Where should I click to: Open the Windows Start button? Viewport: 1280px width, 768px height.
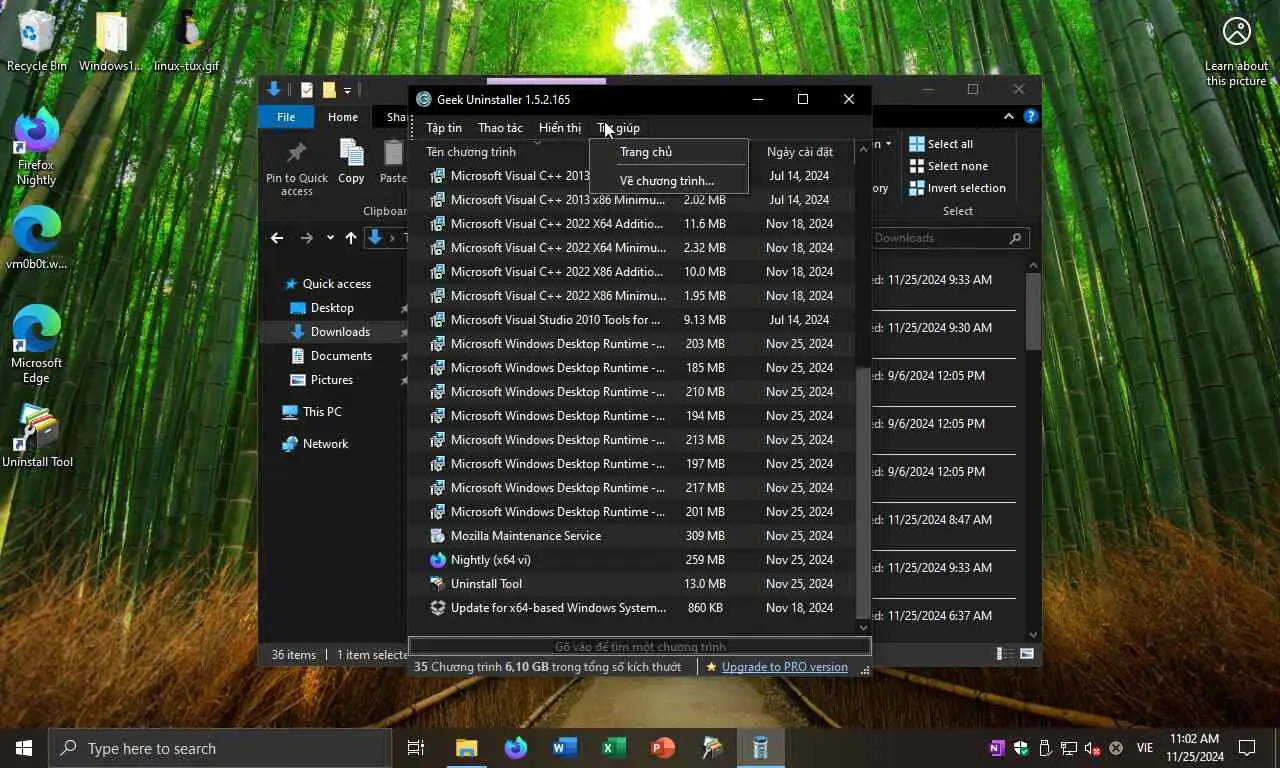tap(24, 748)
